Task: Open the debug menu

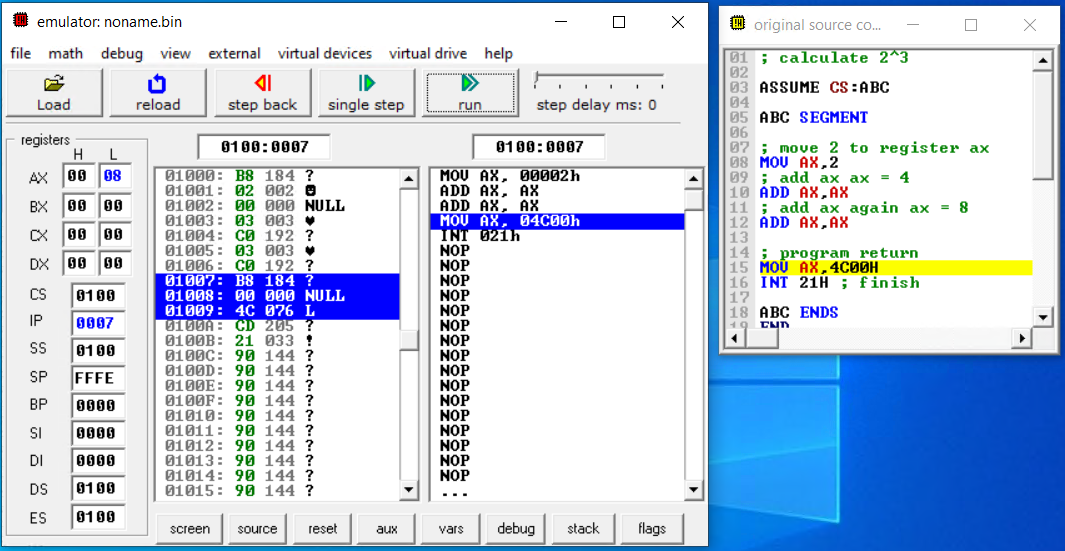Action: pyautogui.click(x=122, y=54)
